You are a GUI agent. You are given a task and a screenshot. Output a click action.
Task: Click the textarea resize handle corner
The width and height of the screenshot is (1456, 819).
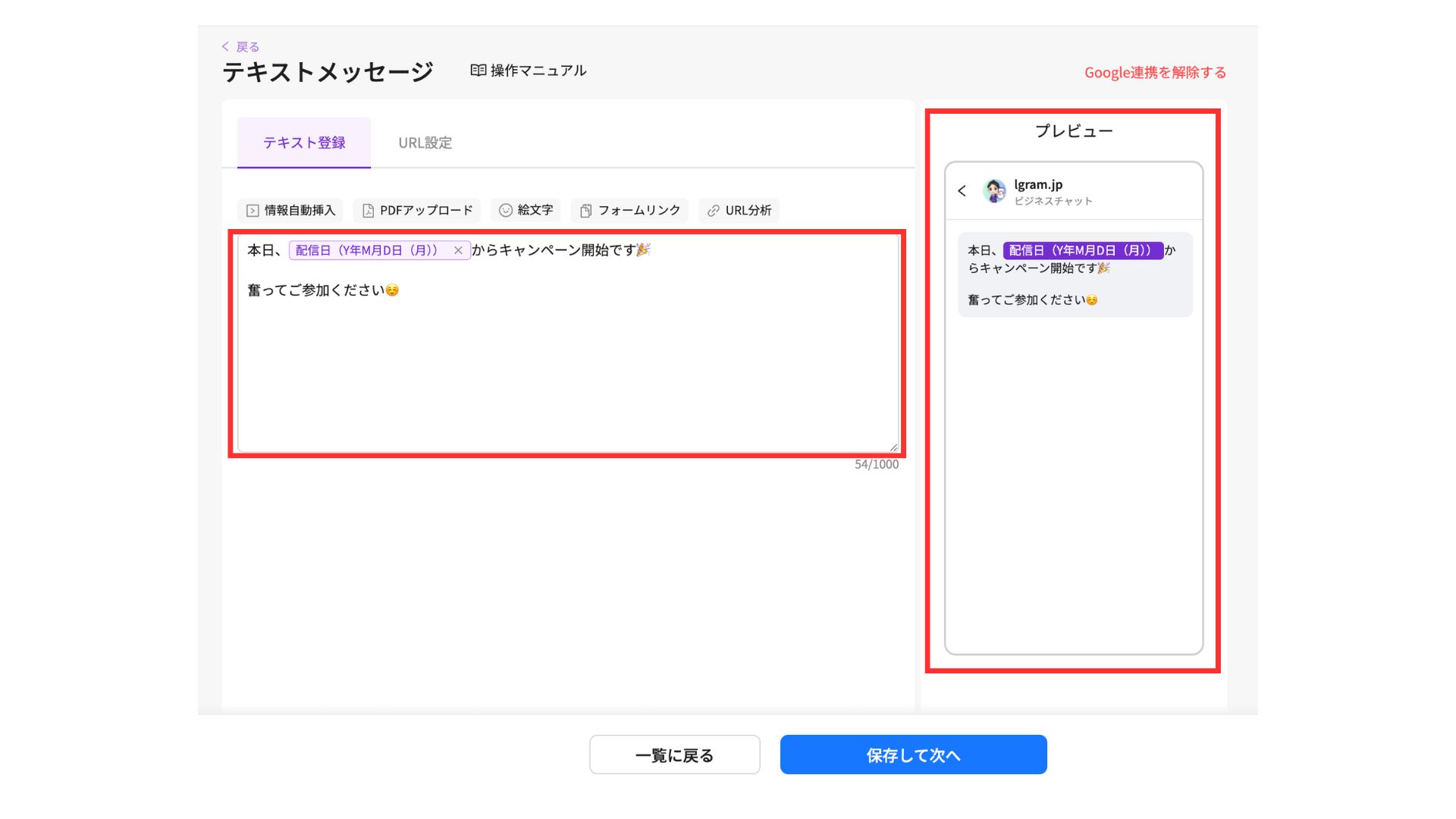(893, 447)
